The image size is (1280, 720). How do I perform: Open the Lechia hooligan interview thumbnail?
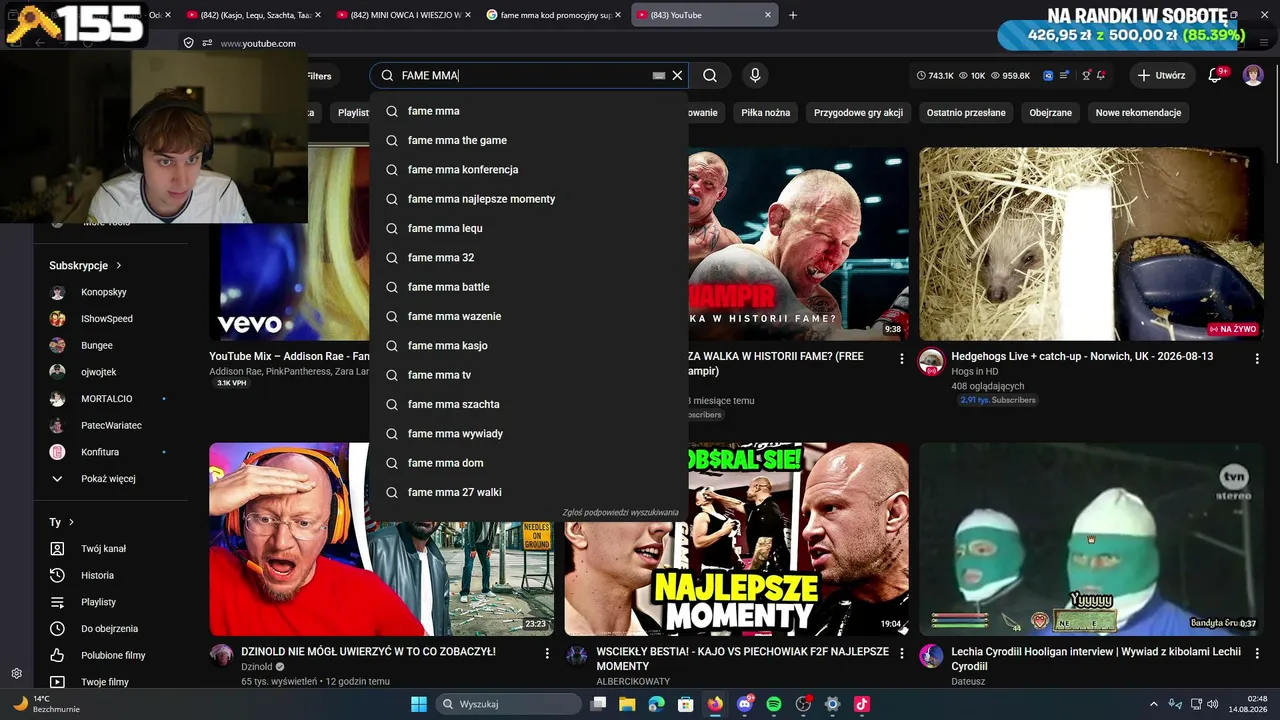[1091, 539]
